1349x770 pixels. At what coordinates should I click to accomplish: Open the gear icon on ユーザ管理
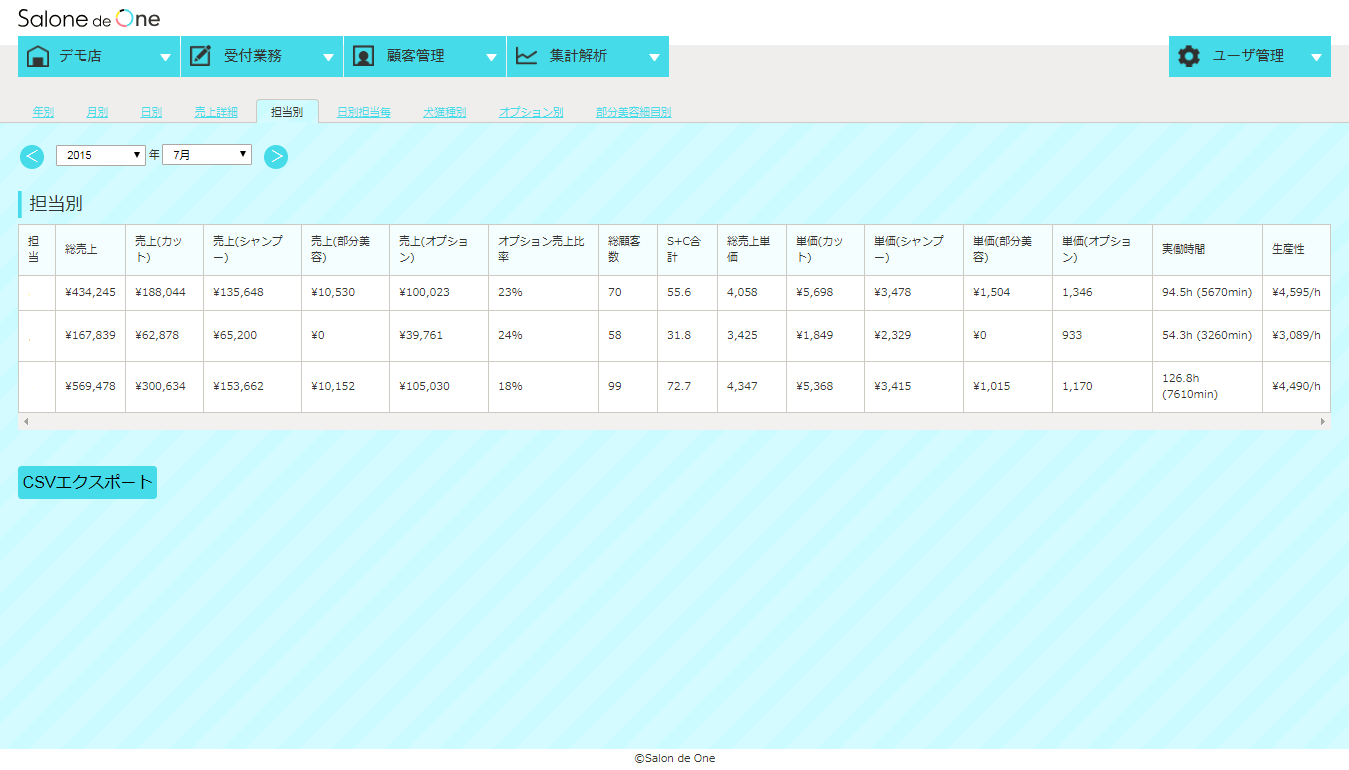[x=1189, y=57]
